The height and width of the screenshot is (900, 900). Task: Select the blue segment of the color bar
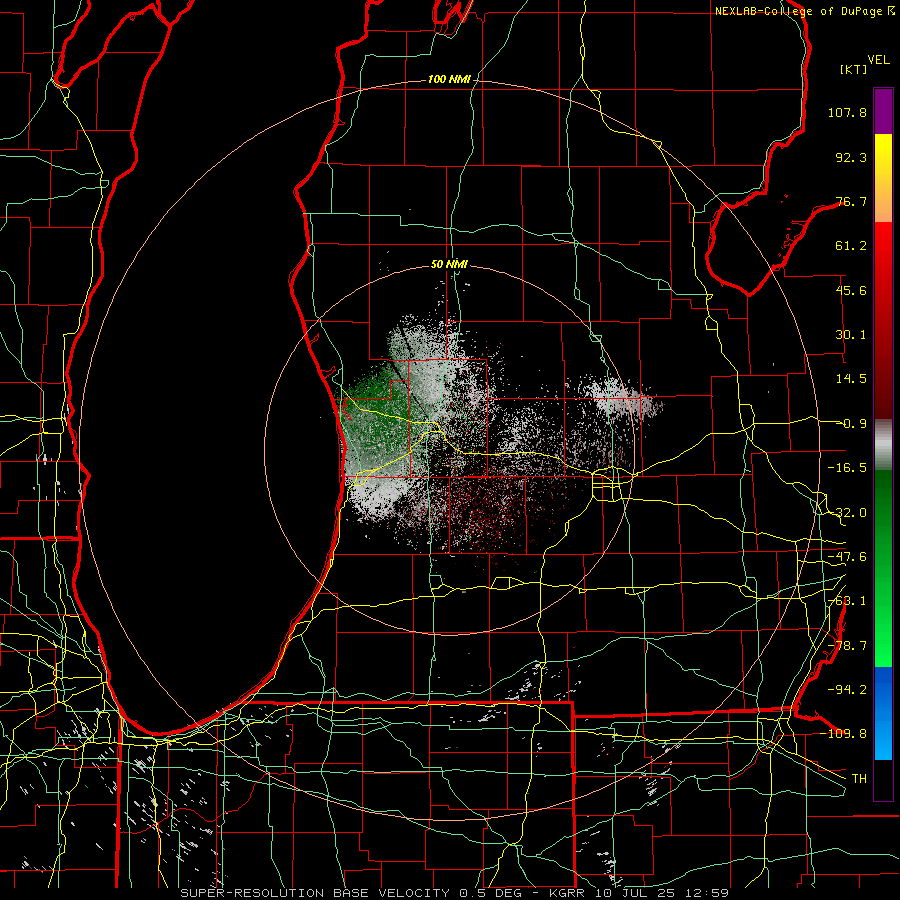click(883, 713)
